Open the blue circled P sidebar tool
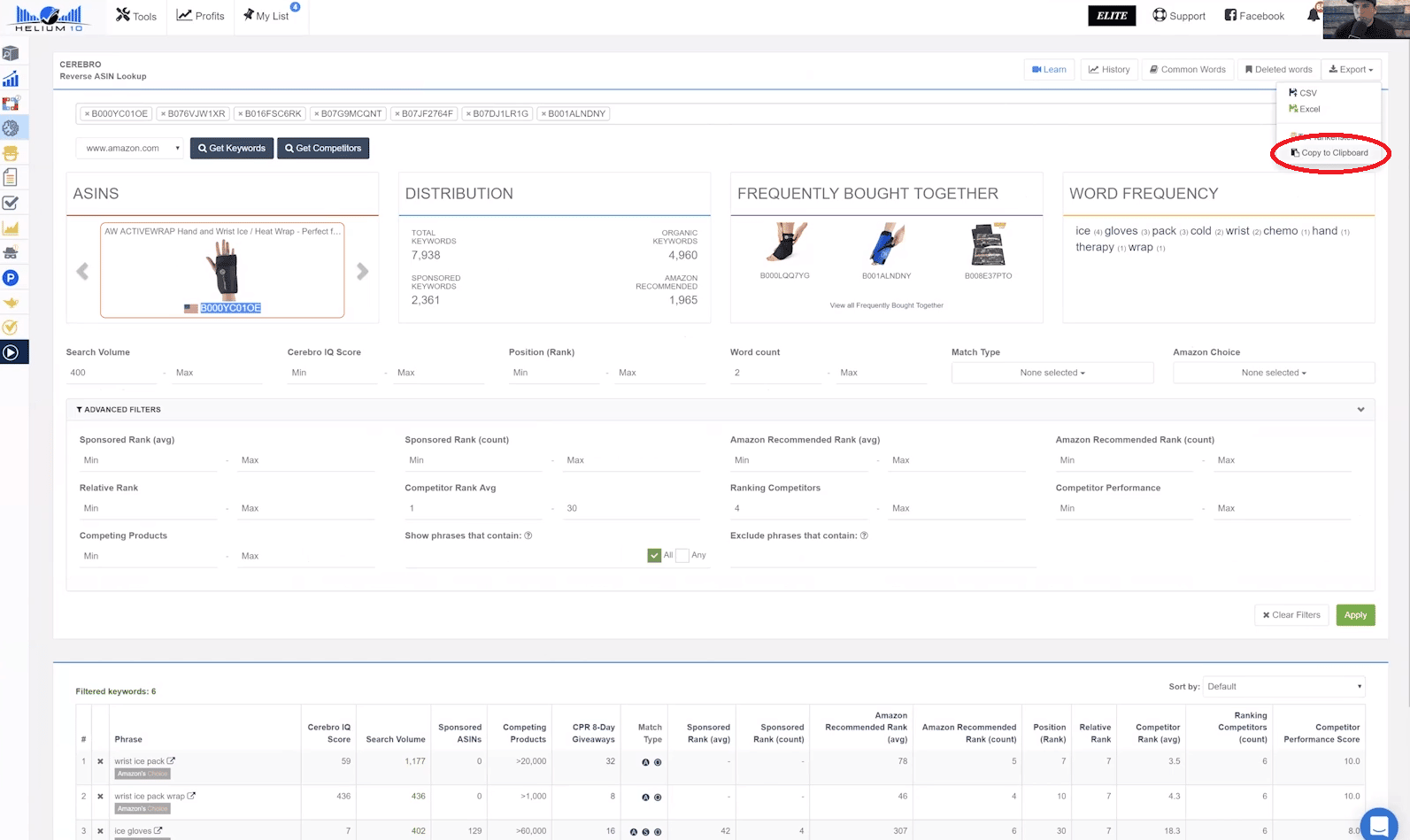The width and height of the screenshot is (1410, 840). point(11,278)
